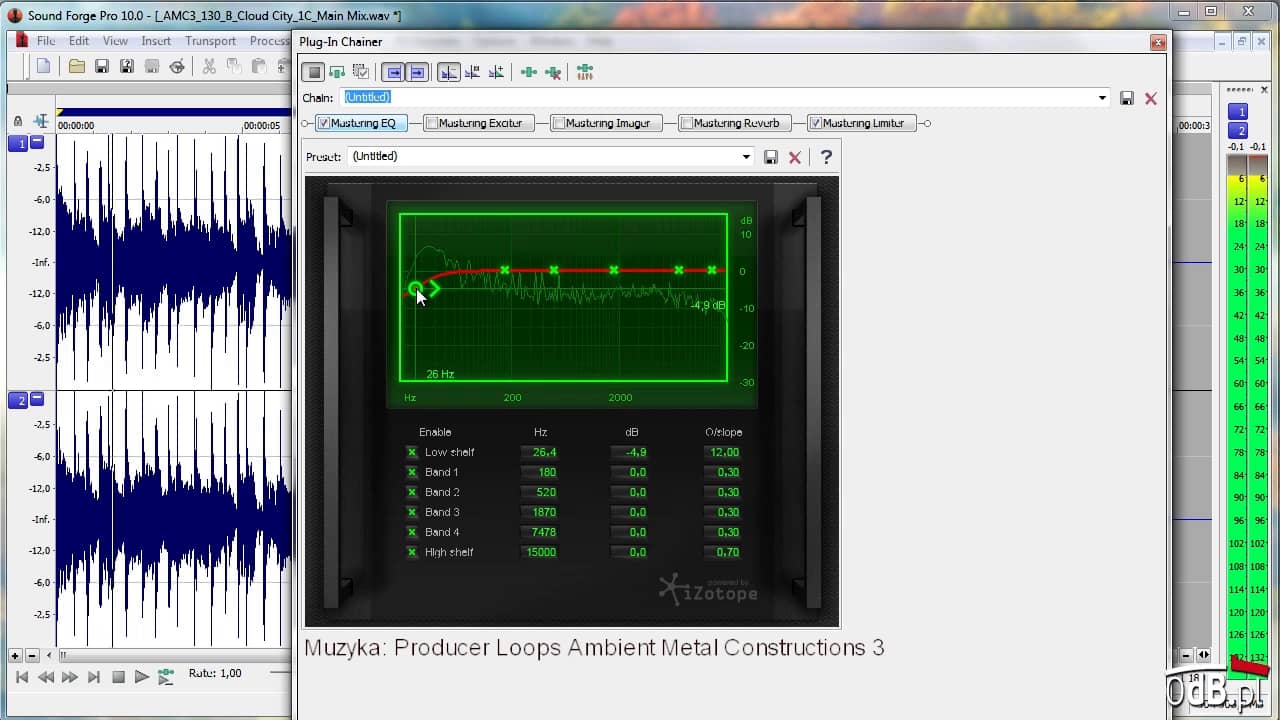Click the Process Selection icon in Plug-In Chainer

coord(337,72)
